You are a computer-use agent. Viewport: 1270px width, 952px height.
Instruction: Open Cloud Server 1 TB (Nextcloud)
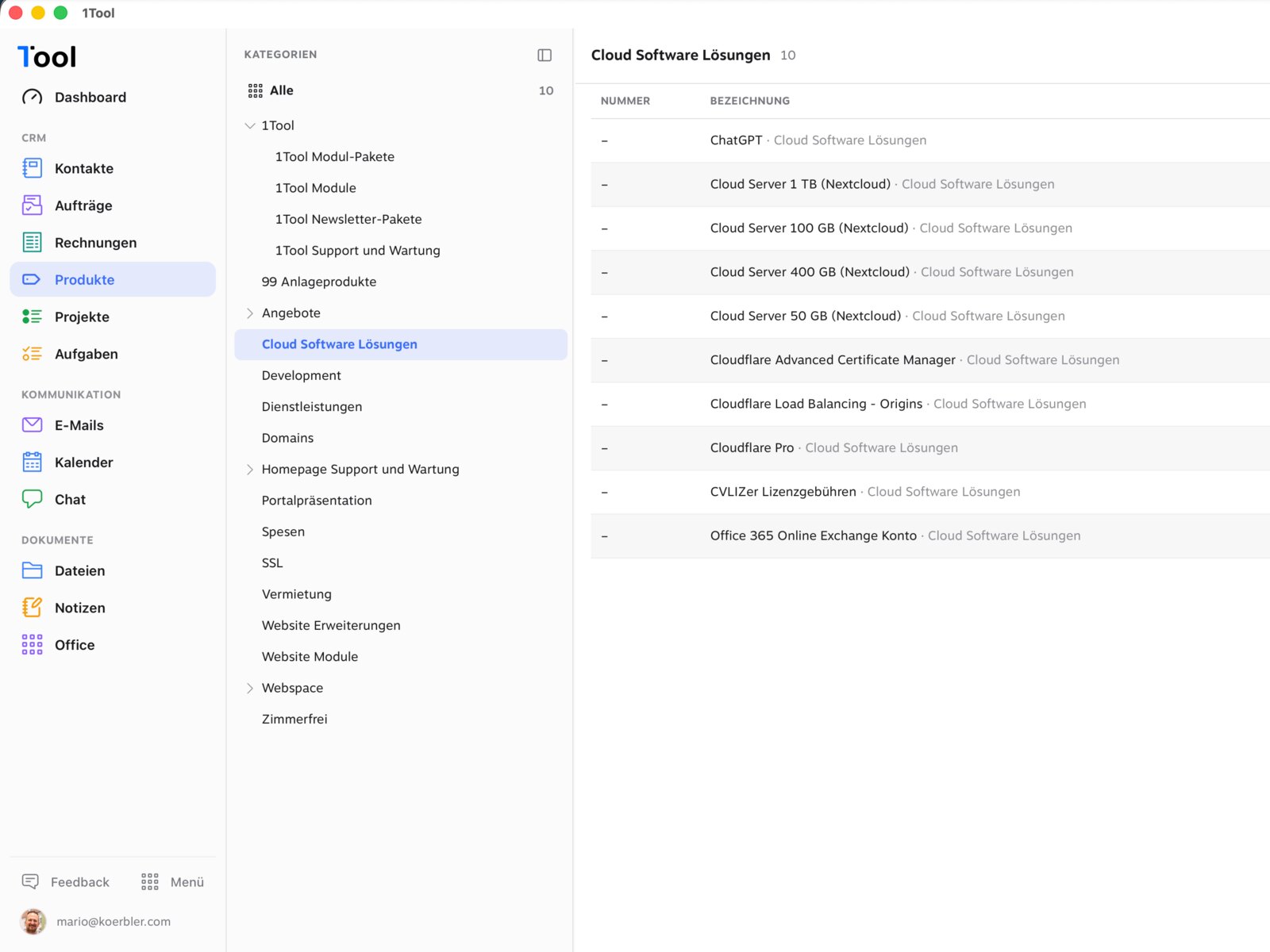[929, 184]
